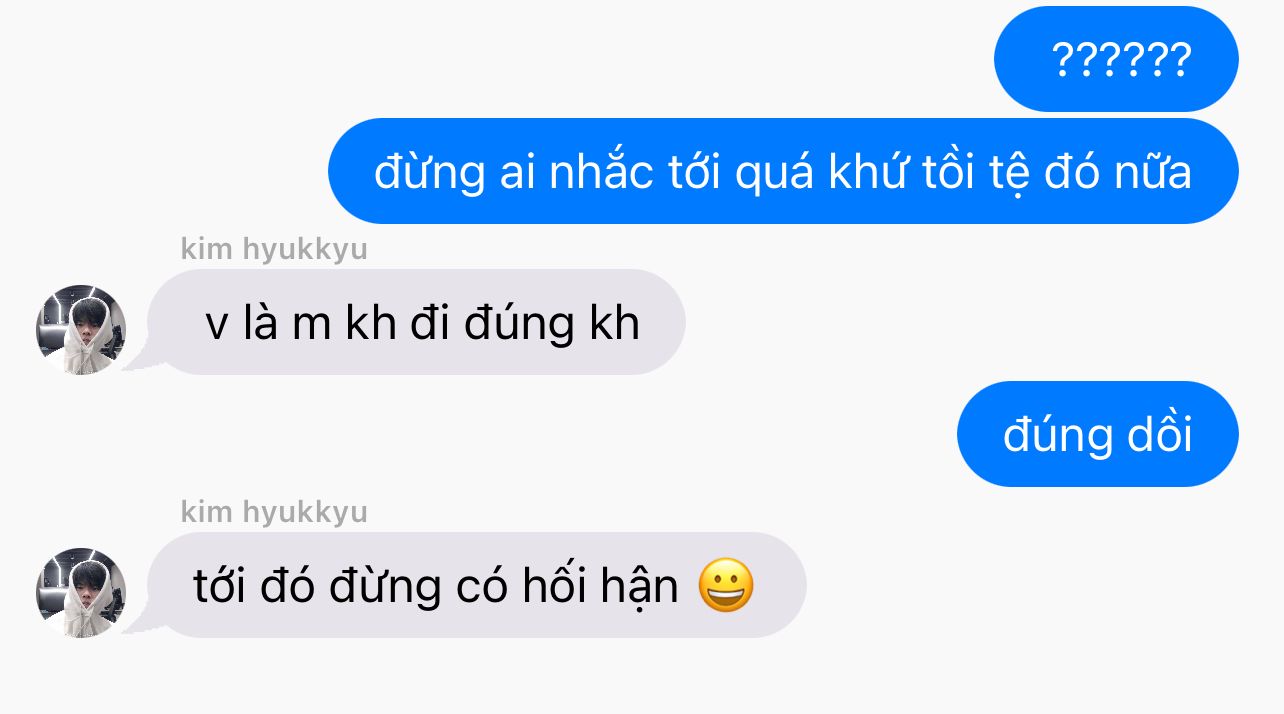This screenshot has height=714, width=1284.
Task: Open kim hyukkyu's avatar beside the emoji message
Action: coord(81,593)
